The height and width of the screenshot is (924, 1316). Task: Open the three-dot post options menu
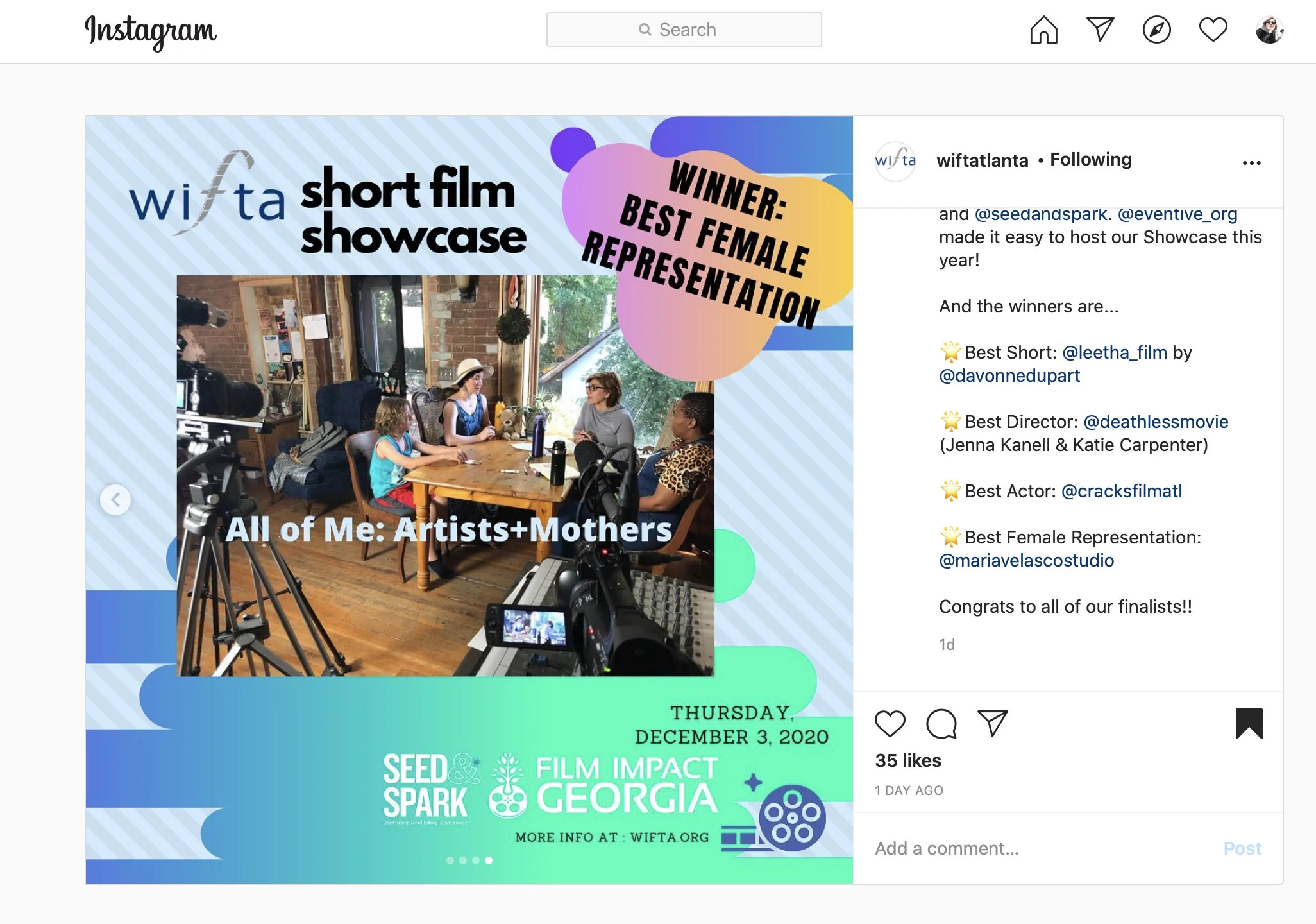(x=1251, y=163)
